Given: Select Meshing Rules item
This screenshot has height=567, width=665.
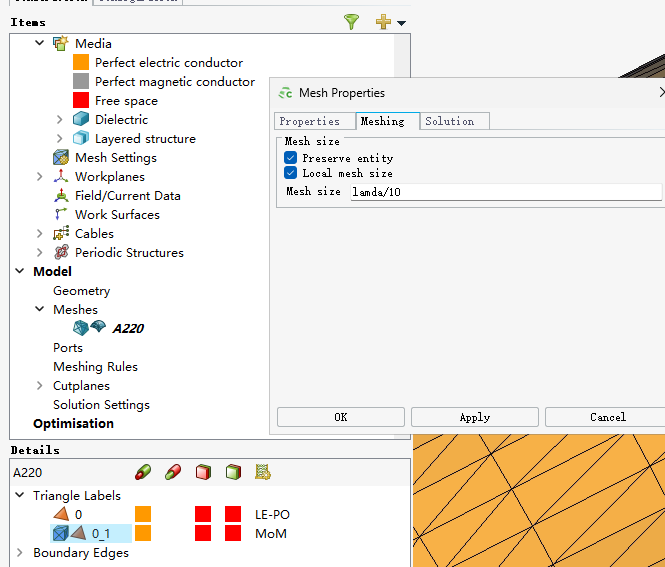Looking at the screenshot, I should point(95,366).
